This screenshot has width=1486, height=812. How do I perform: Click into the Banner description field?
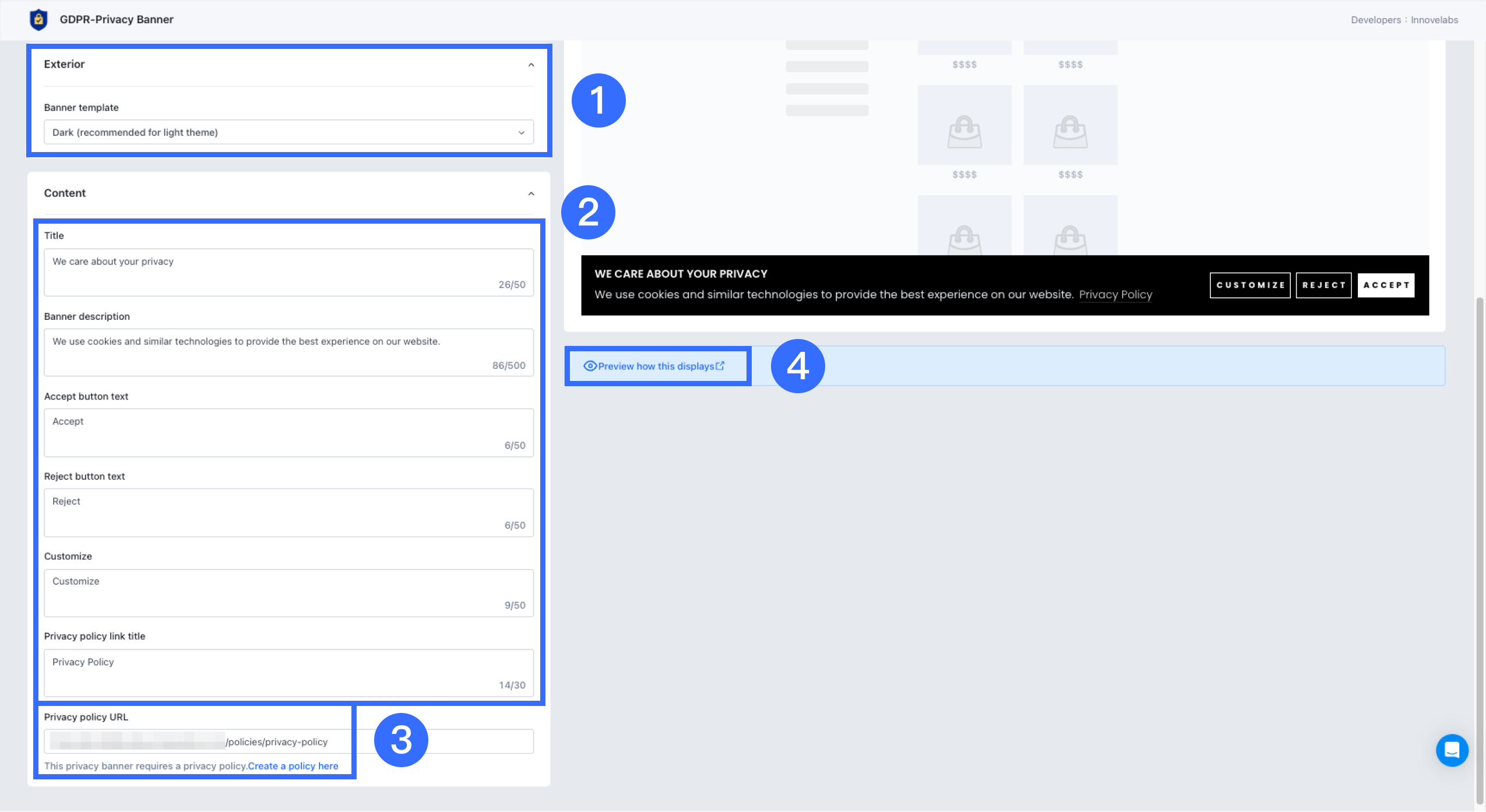click(x=288, y=352)
